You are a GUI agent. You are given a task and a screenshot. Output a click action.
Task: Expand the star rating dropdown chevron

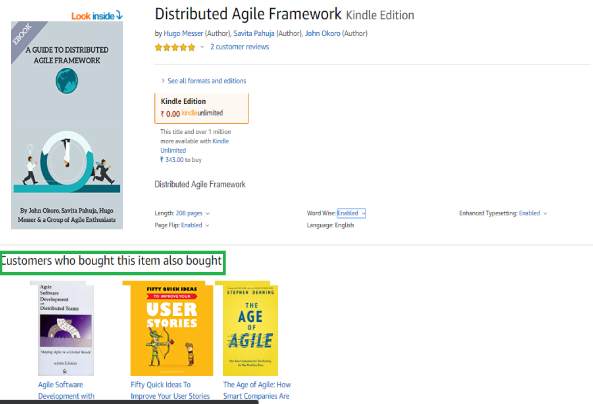[x=202, y=47]
